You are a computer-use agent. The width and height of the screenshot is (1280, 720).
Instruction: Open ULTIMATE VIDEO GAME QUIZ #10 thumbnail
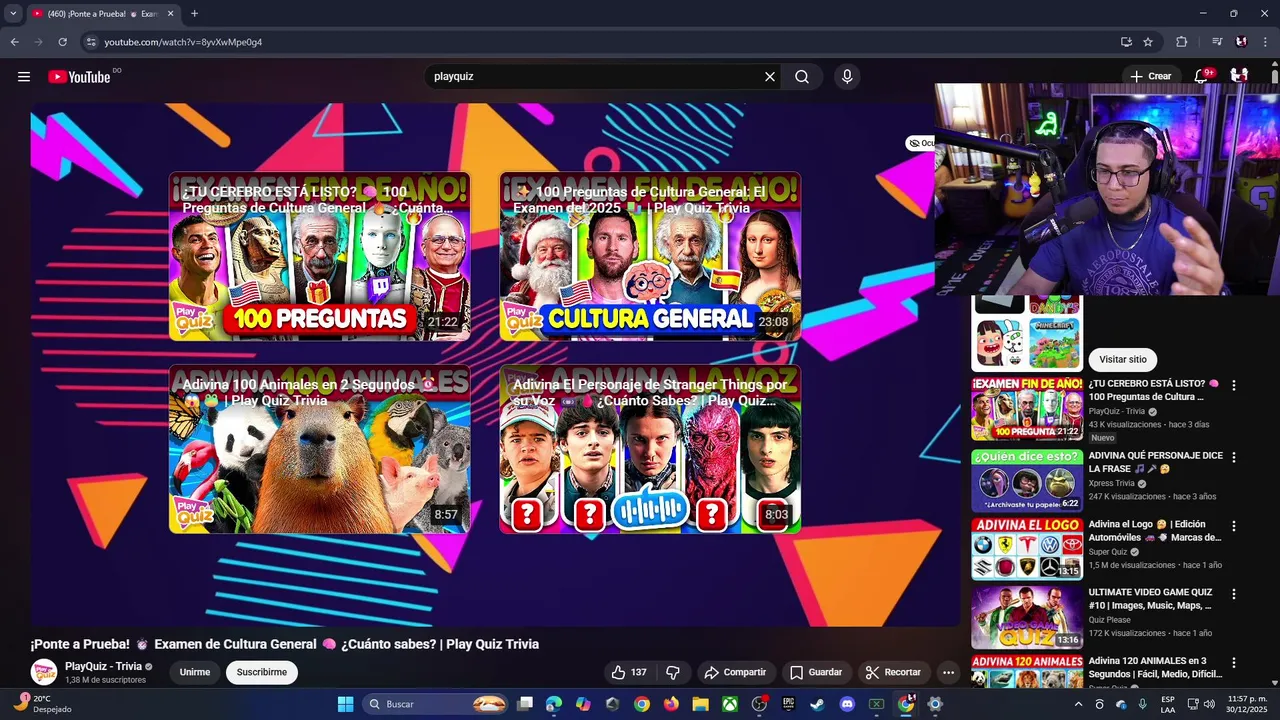[x=1027, y=617]
